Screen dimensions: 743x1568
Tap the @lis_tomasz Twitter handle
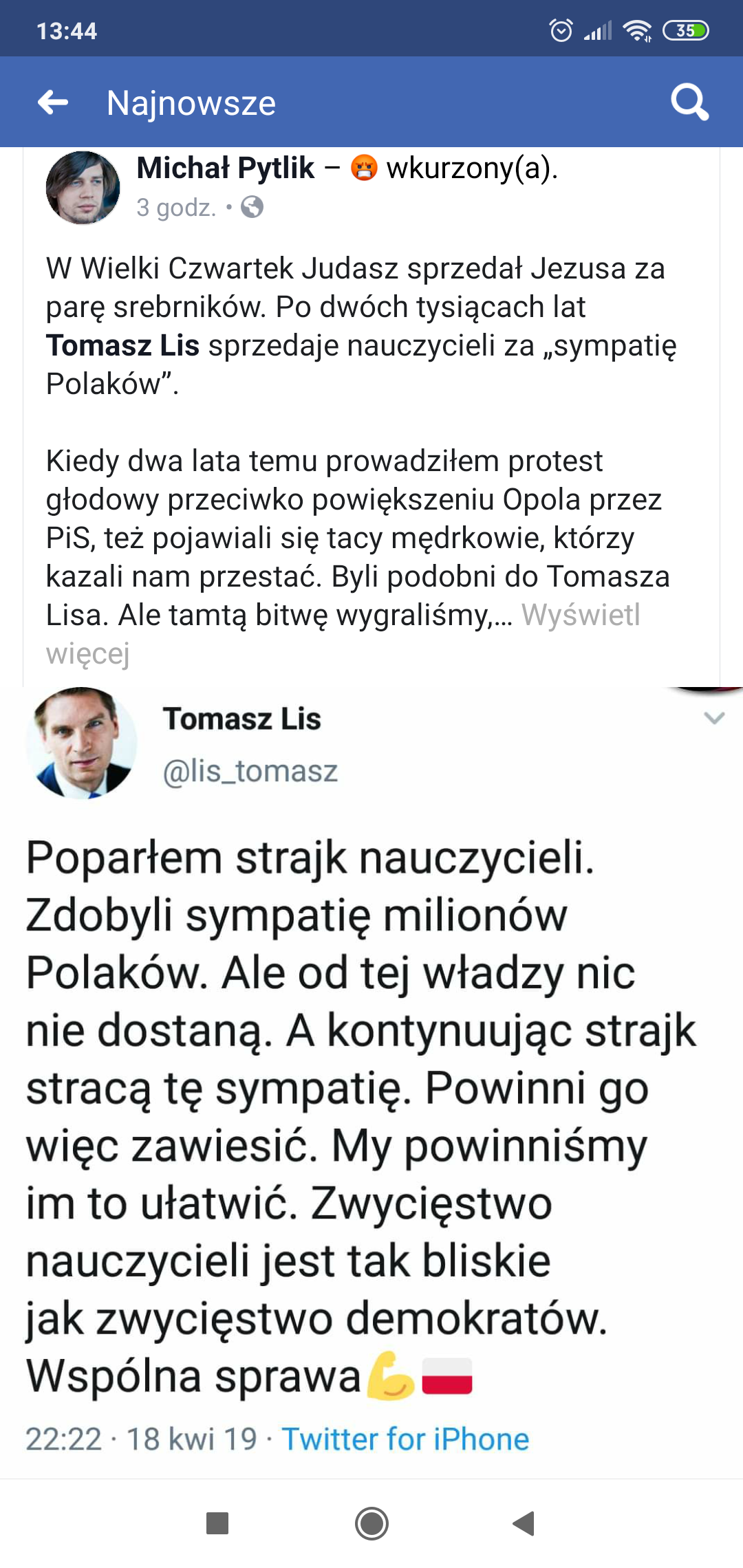[x=250, y=772]
